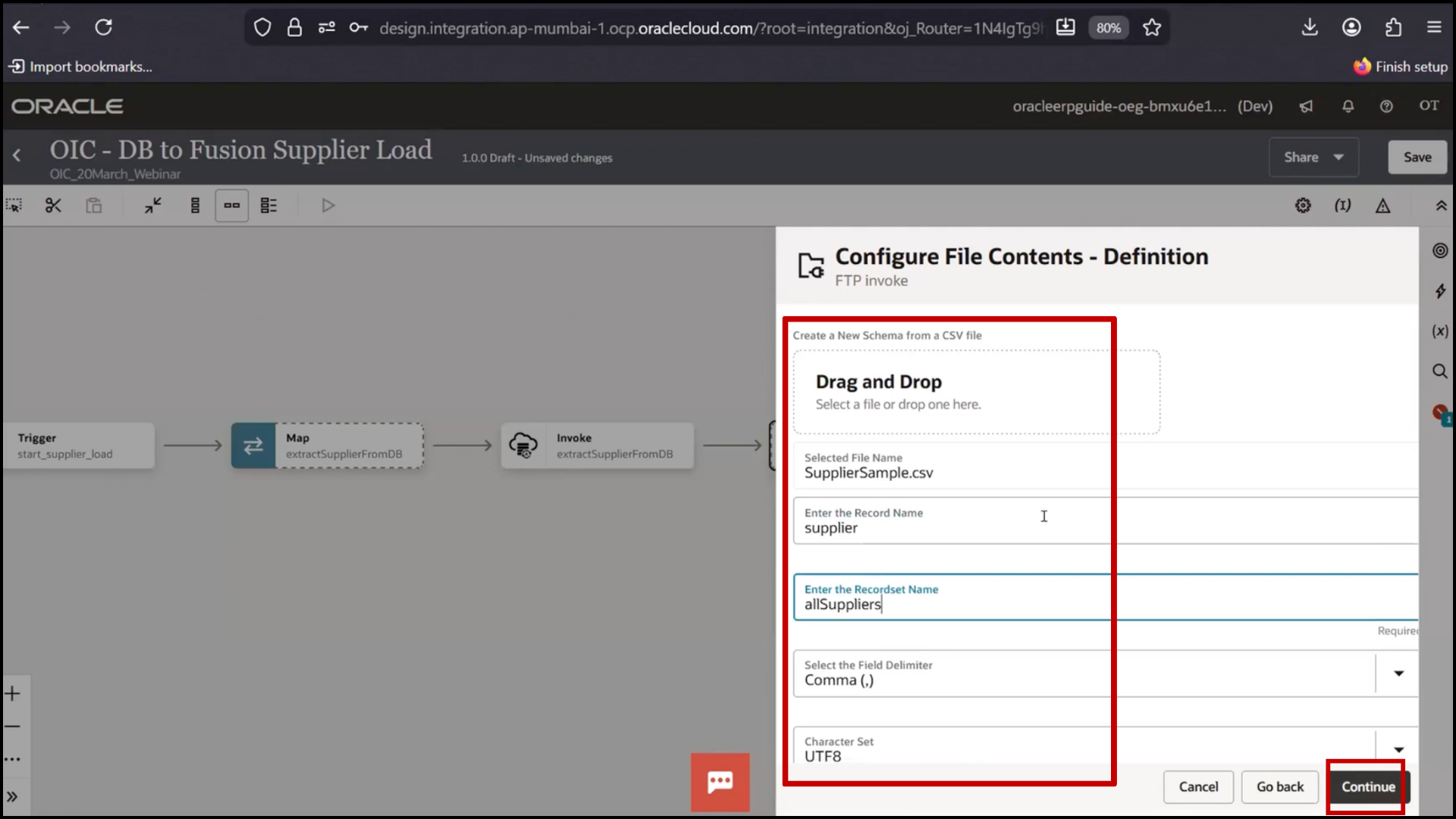
Task: Expand left panel with double chevron
Action: pyautogui.click(x=13, y=797)
